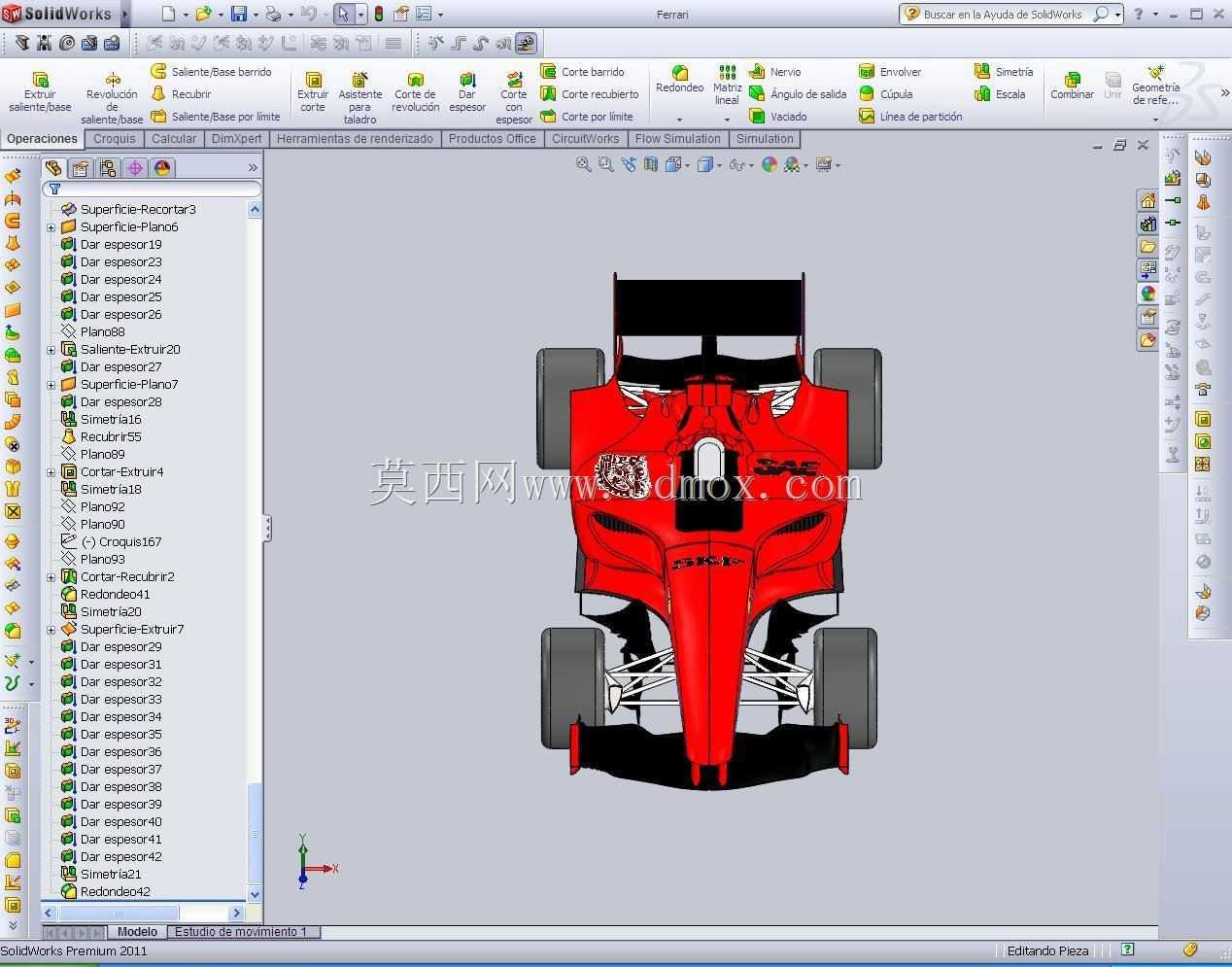Click the feature tree filter field
Screen dimensions: 1232x967
pos(153,189)
